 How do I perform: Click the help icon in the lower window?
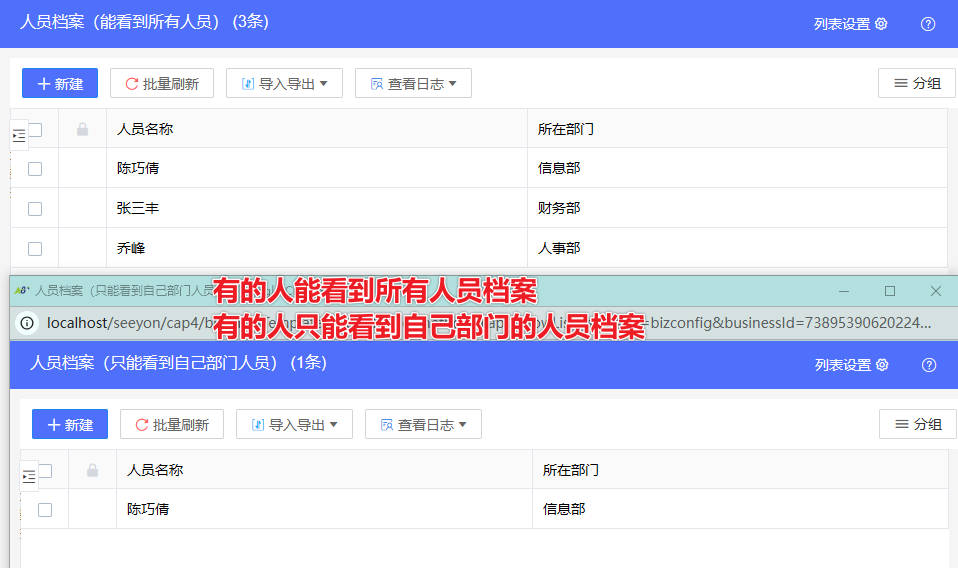point(929,365)
